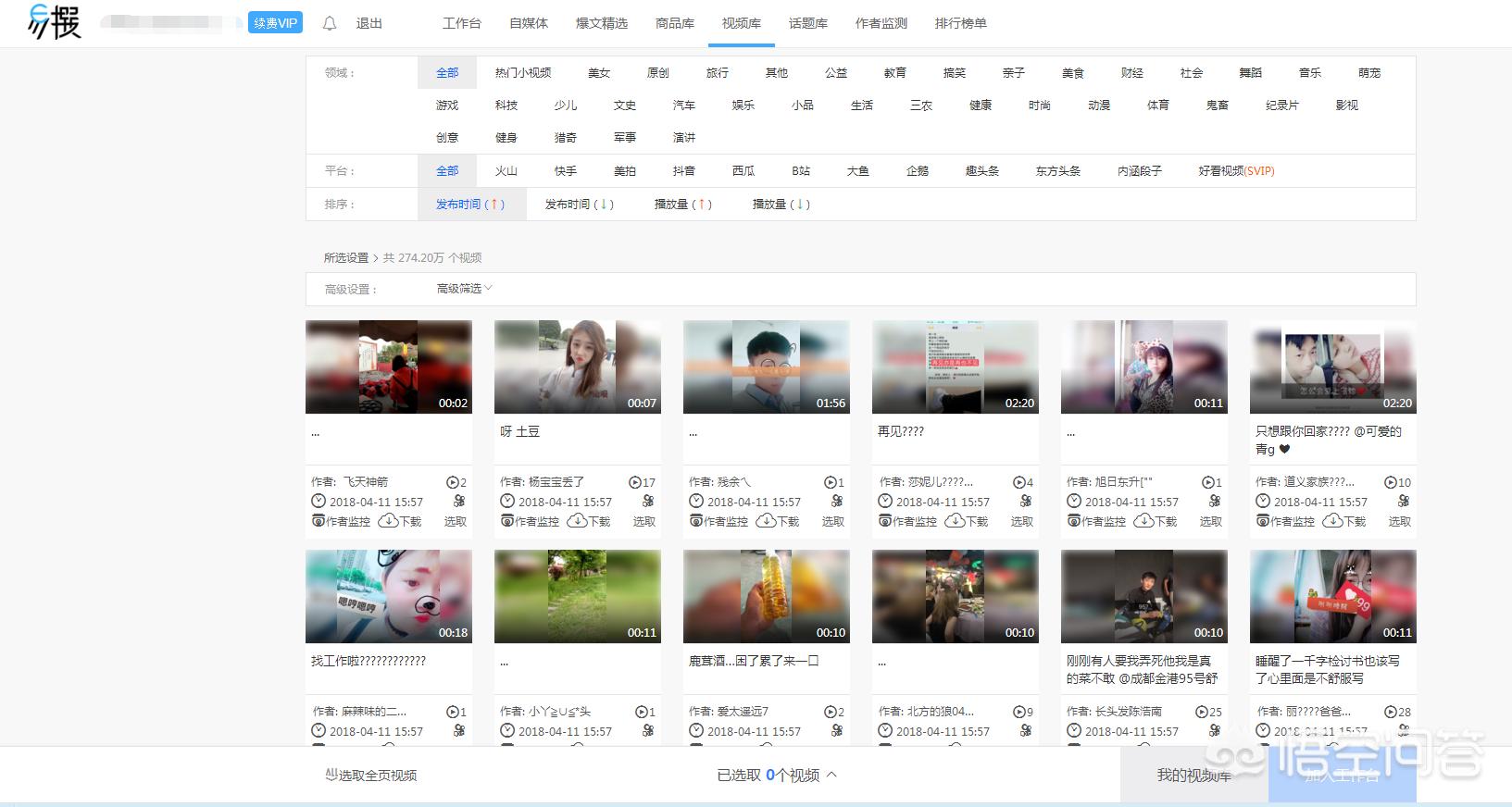This screenshot has width=1512, height=807.
Task: Click platform icon on 飞天神箭 card
Action: [x=459, y=501]
